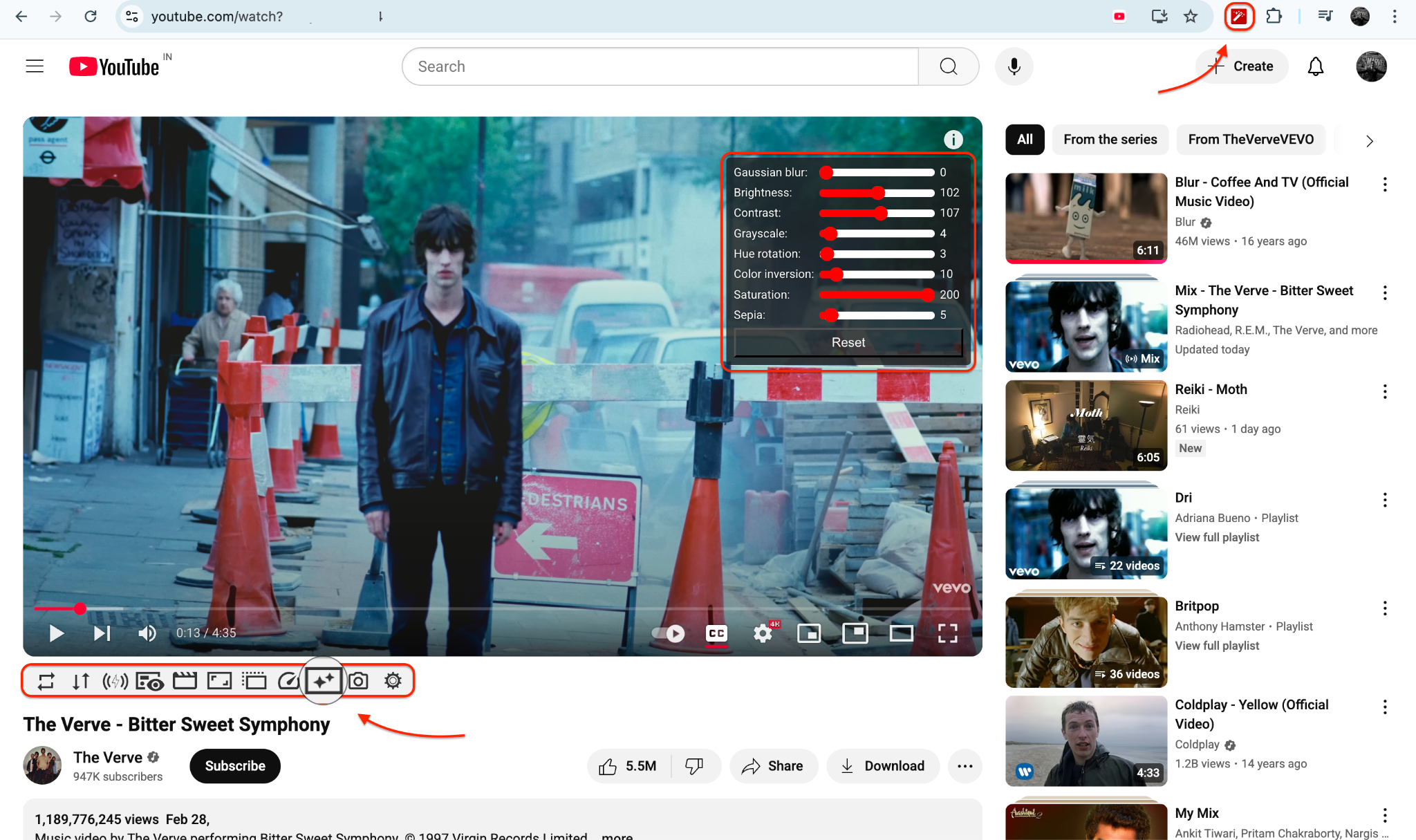
Task: Toggle autoplay switch in player
Action: 669,633
